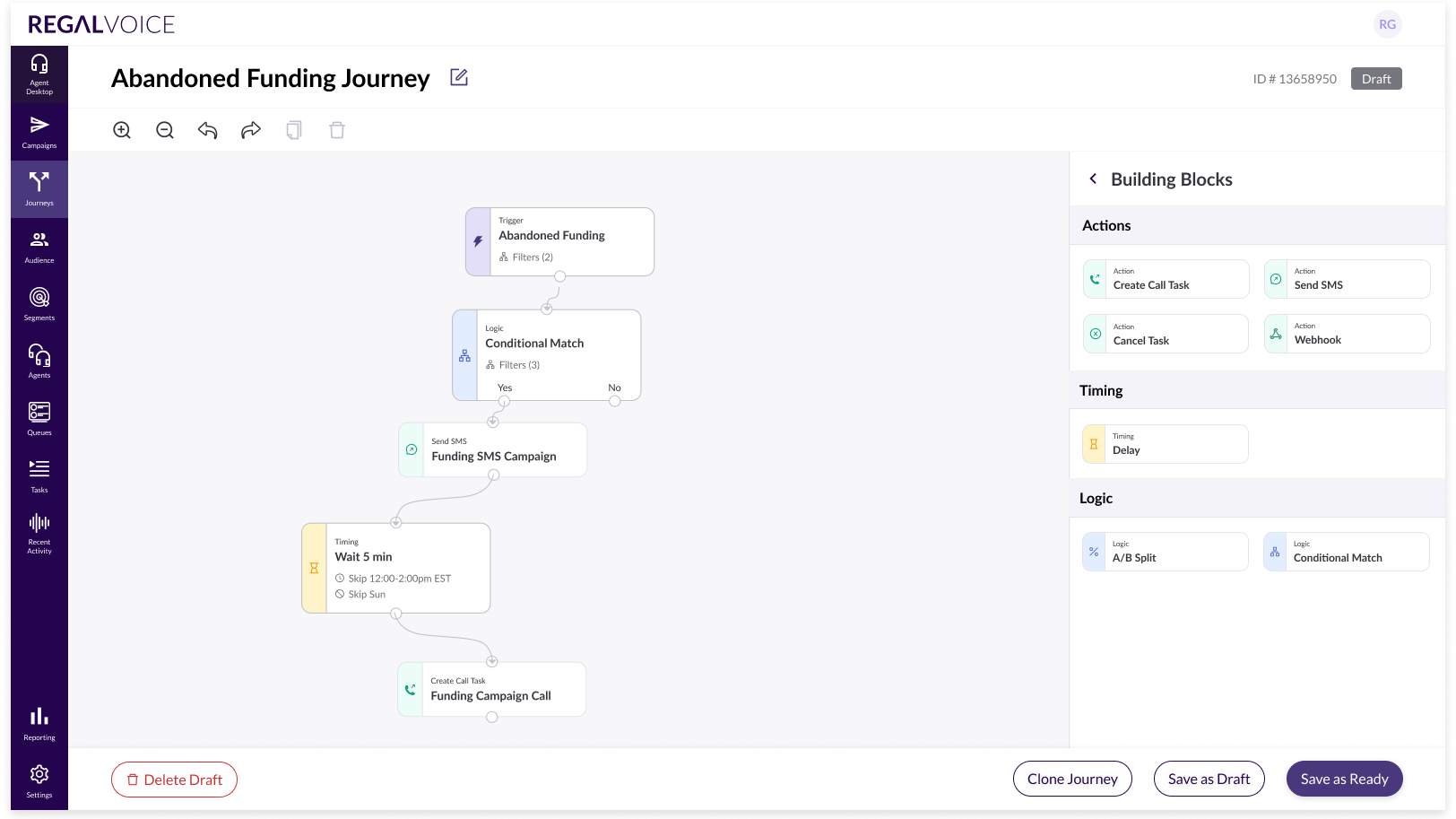Undo the last canvas change
The height and width of the screenshot is (819, 1456).
(x=208, y=130)
